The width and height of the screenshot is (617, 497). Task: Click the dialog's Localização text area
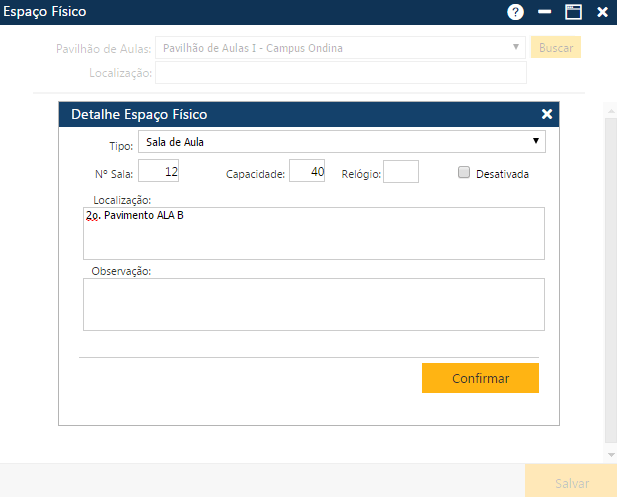314,233
